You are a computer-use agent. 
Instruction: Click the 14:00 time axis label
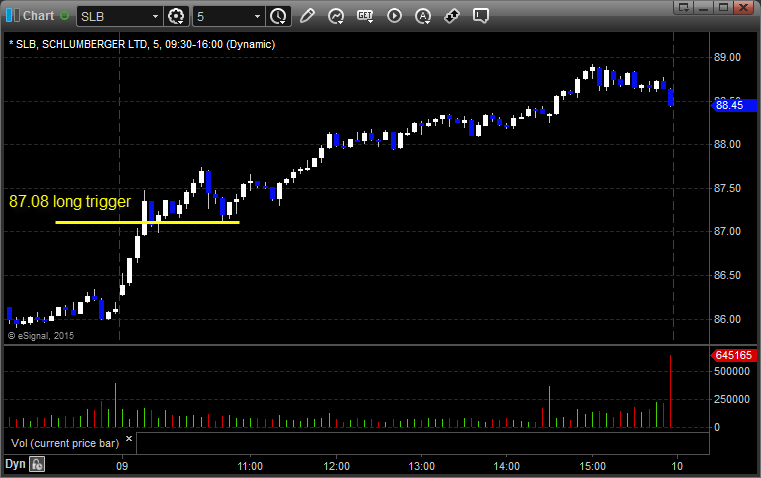[x=507, y=466]
